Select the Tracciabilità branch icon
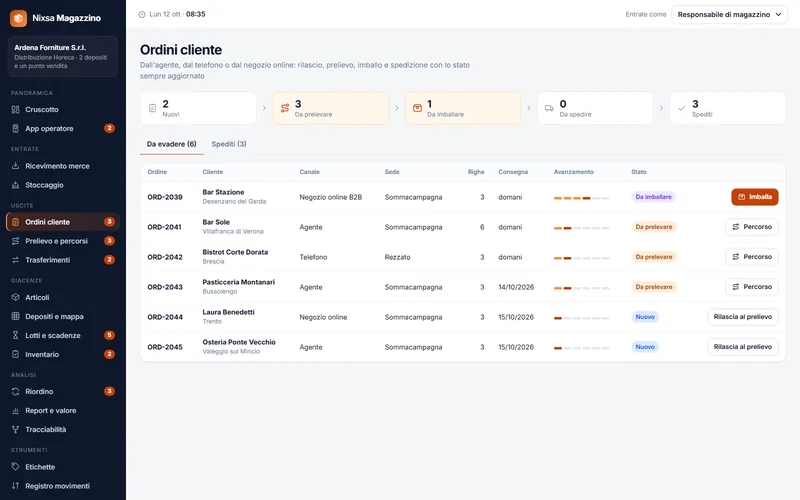This screenshot has height=500, width=800. tap(15, 430)
